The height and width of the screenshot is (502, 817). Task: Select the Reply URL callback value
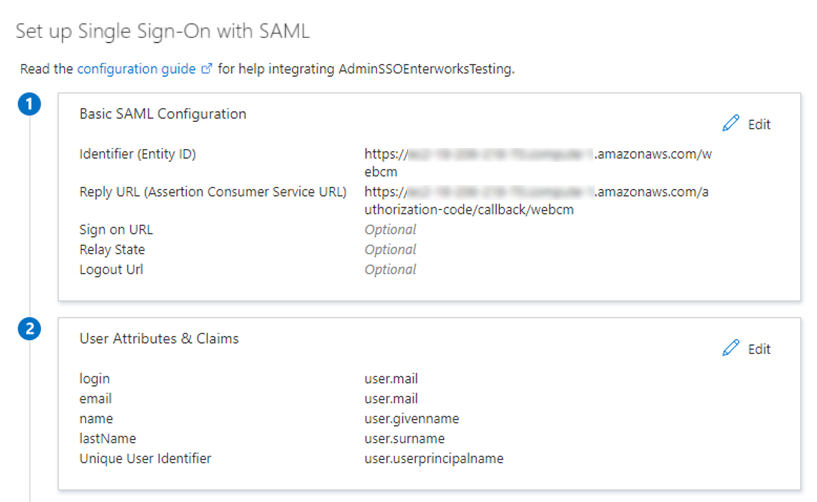click(x=540, y=200)
